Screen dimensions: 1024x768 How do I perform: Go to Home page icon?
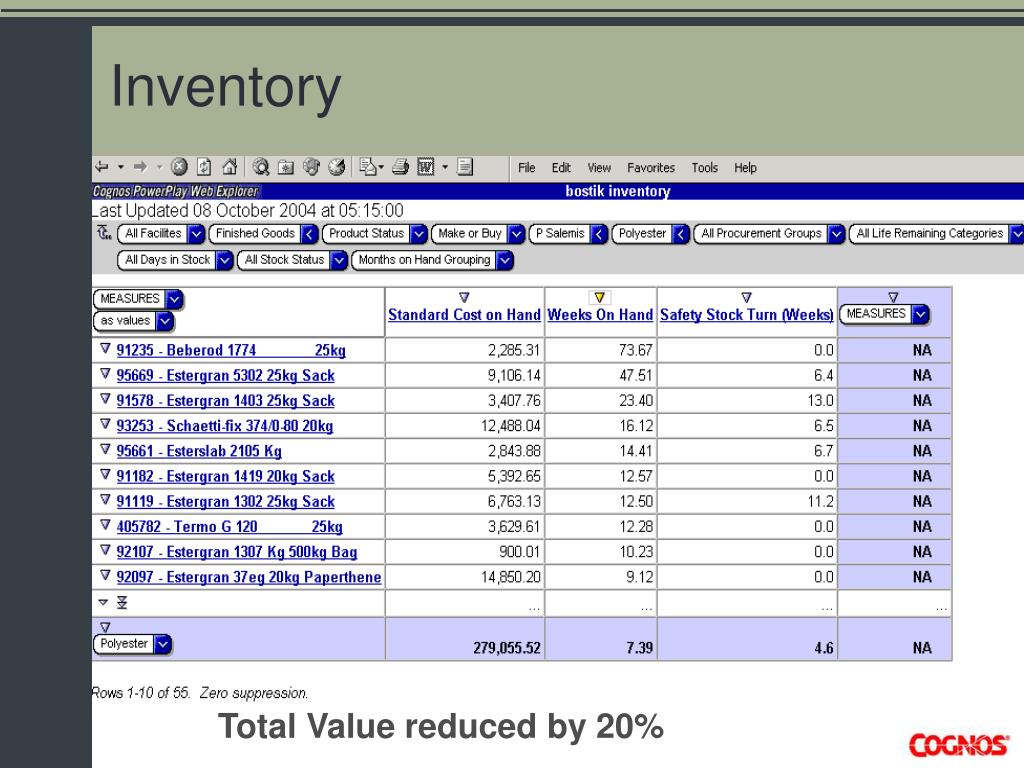coord(229,167)
